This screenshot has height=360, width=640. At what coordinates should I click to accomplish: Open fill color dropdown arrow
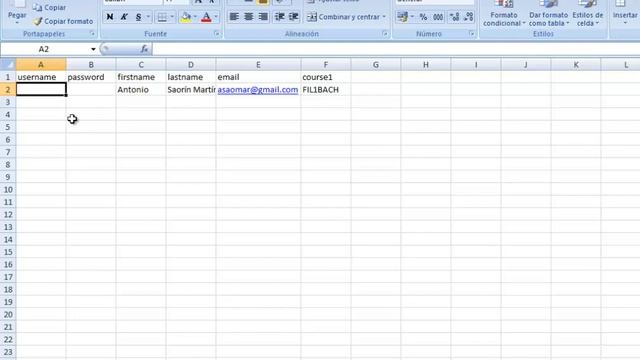(x=195, y=17)
